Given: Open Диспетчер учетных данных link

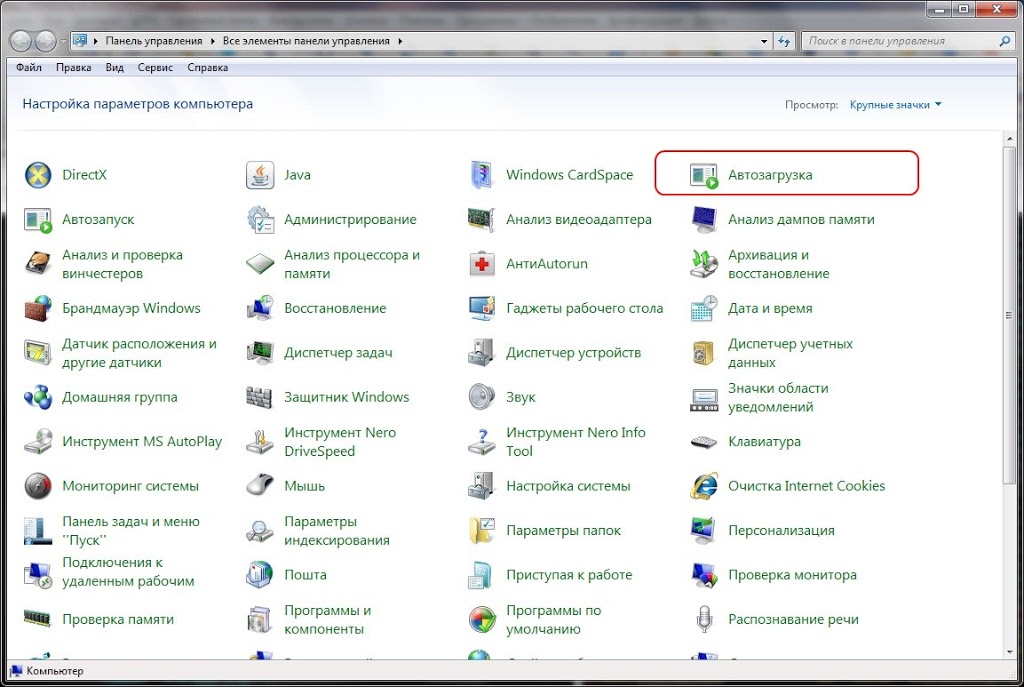Looking at the screenshot, I should coord(790,353).
